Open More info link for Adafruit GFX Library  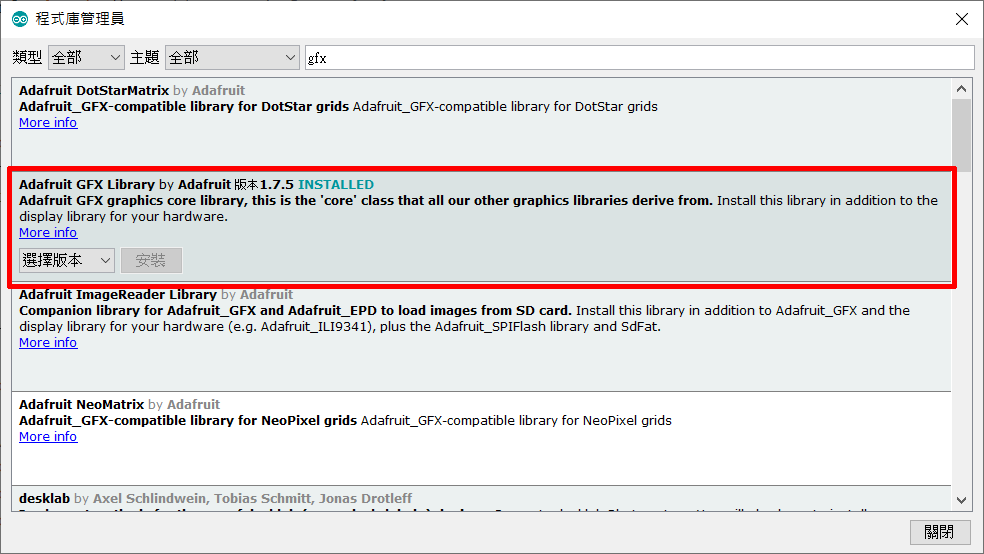coord(48,233)
